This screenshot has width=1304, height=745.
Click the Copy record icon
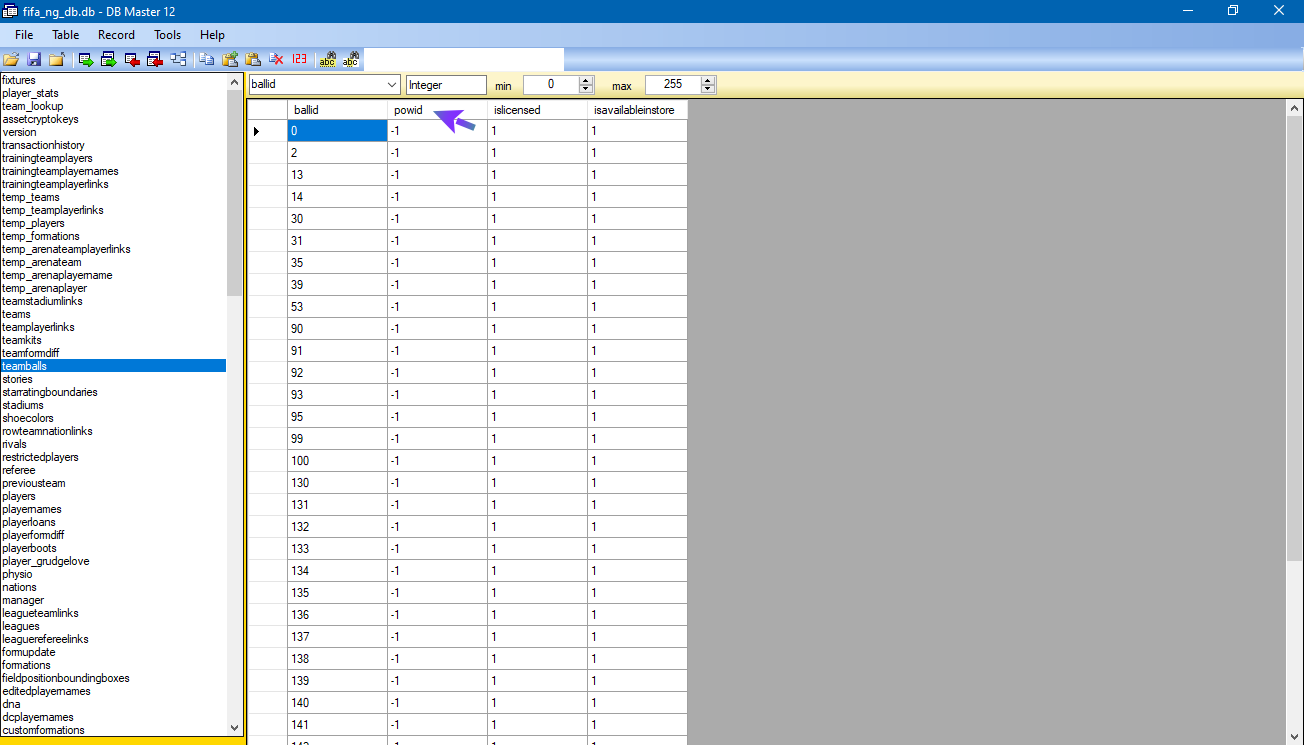coord(207,60)
